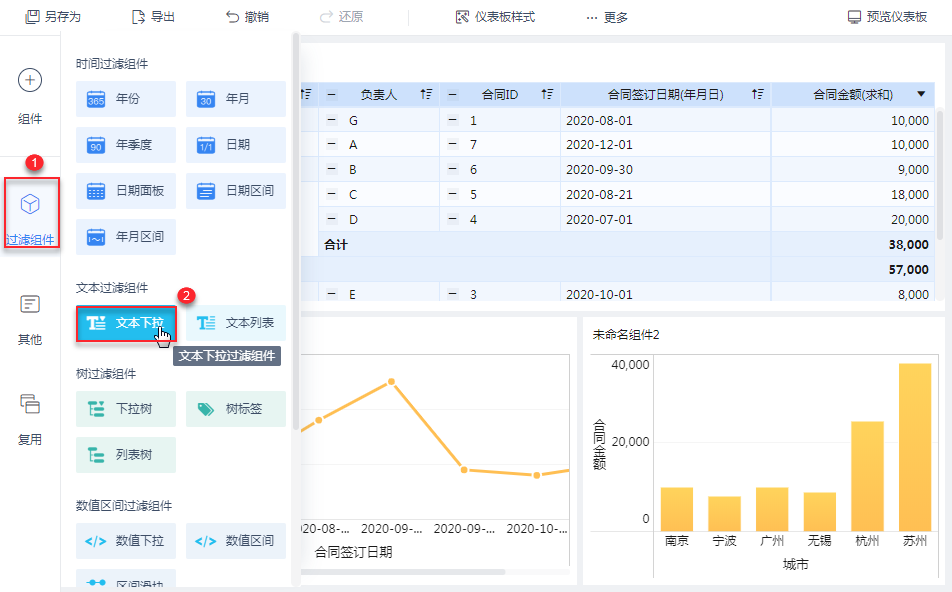The image size is (952, 592).
Task: Click the 杭州 bar in the chart
Action: (x=867, y=477)
